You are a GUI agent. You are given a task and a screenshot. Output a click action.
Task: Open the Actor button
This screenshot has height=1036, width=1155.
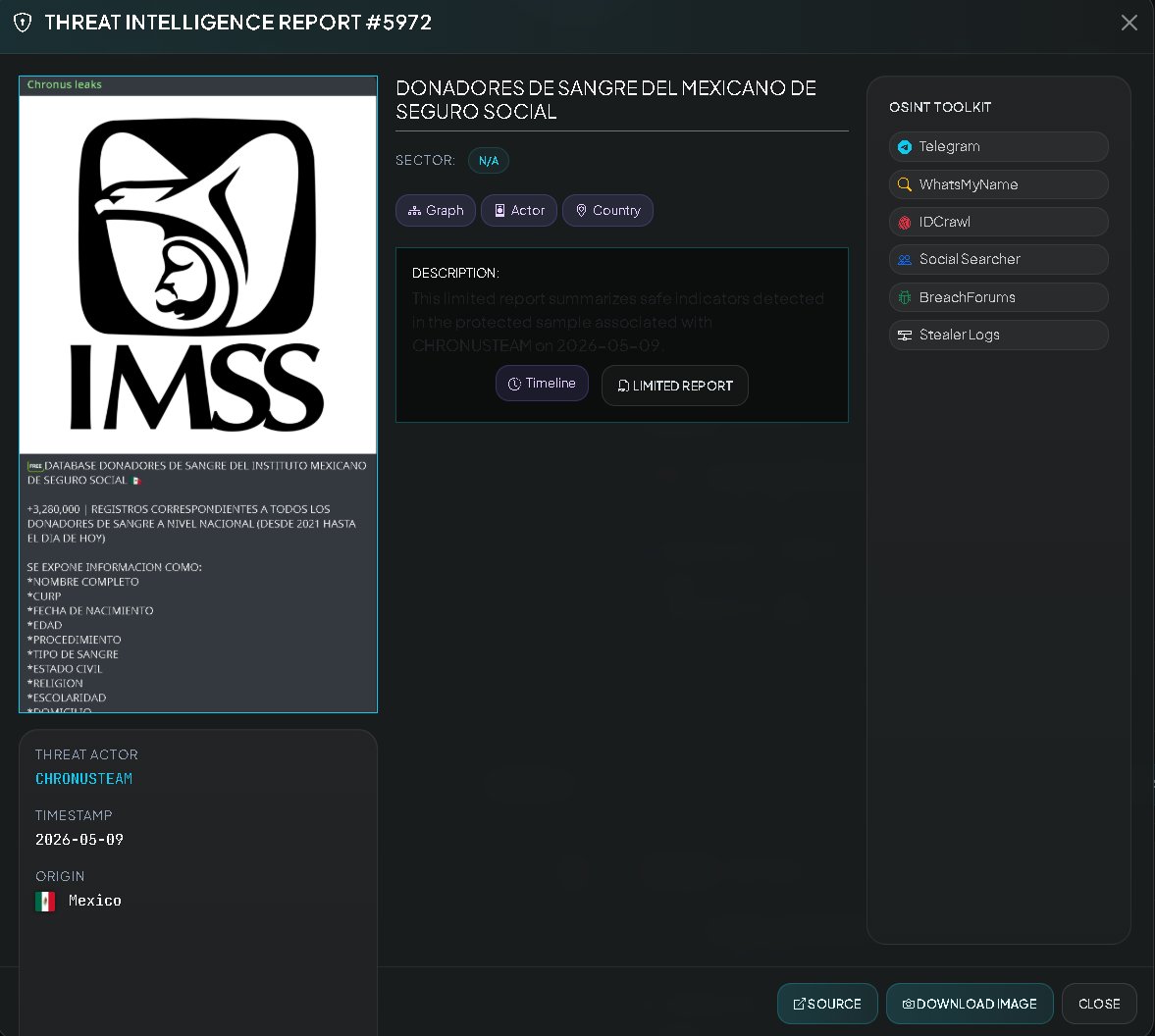pos(518,211)
